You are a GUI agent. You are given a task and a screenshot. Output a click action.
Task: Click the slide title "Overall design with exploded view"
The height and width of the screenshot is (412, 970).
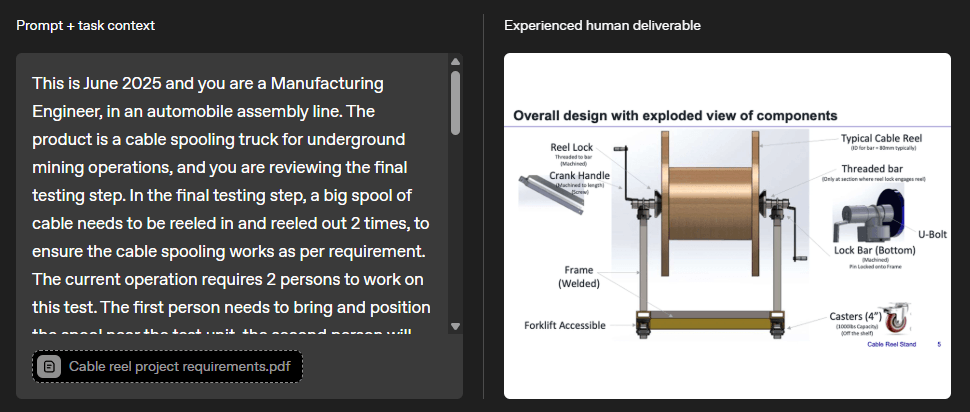click(x=675, y=115)
